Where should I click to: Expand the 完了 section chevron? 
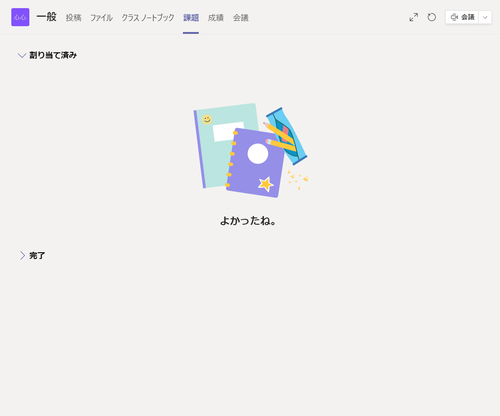click(x=22, y=256)
